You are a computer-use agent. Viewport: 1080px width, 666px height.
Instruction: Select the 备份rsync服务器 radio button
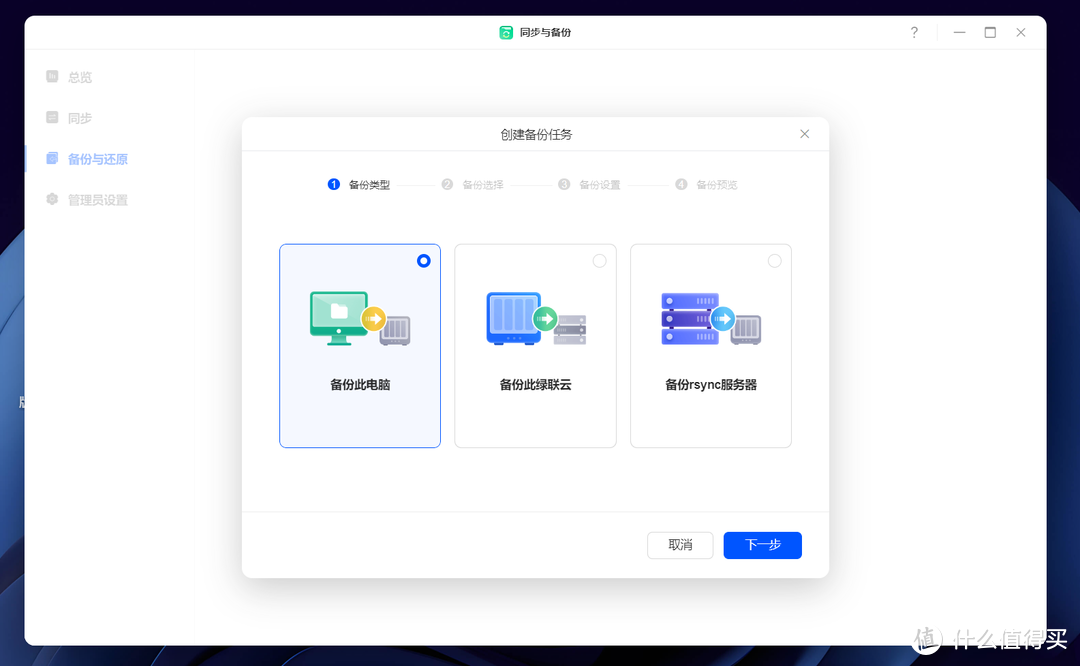tap(774, 260)
